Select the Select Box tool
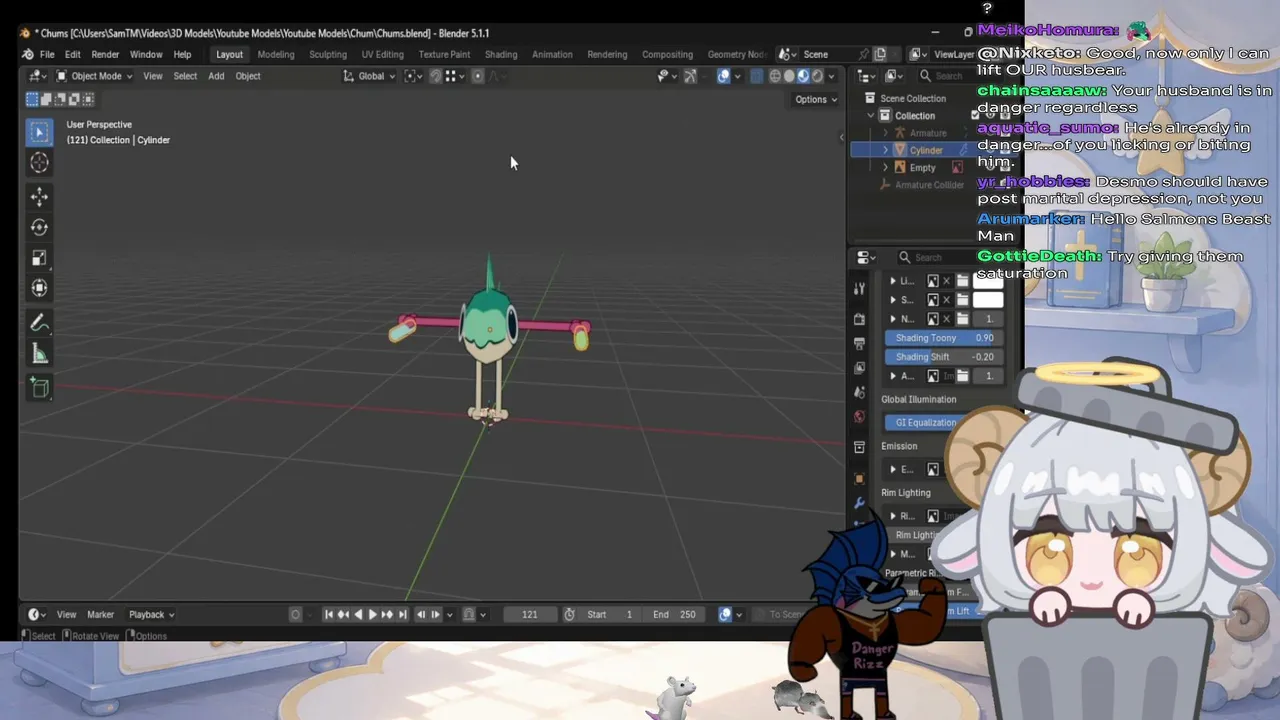 pos(40,132)
